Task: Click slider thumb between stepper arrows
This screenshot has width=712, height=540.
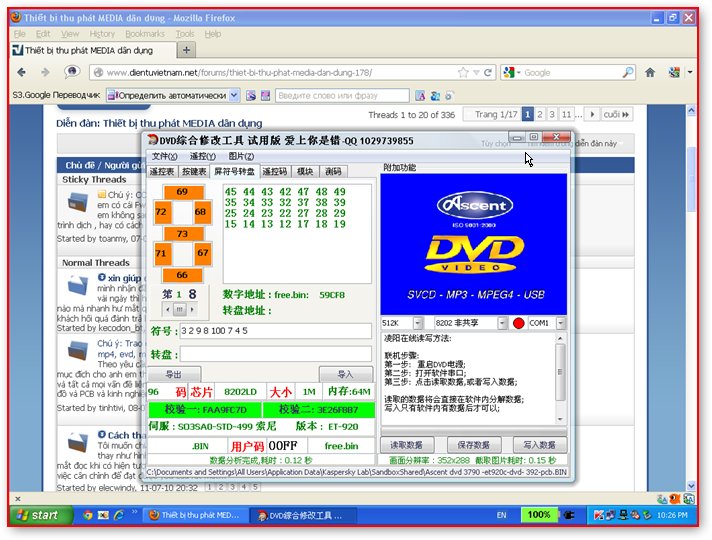Action: click(180, 309)
